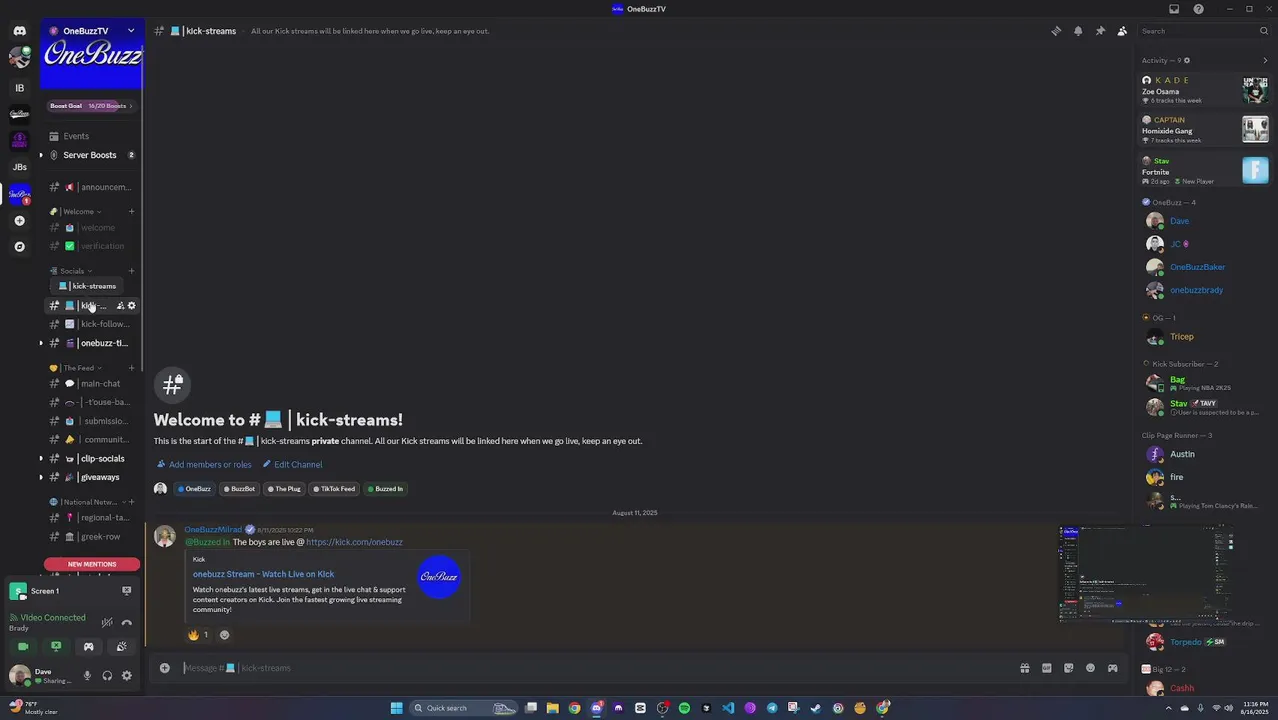The image size is (1278, 720).
Task: Open the Help question mark icon
Action: tap(1198, 9)
